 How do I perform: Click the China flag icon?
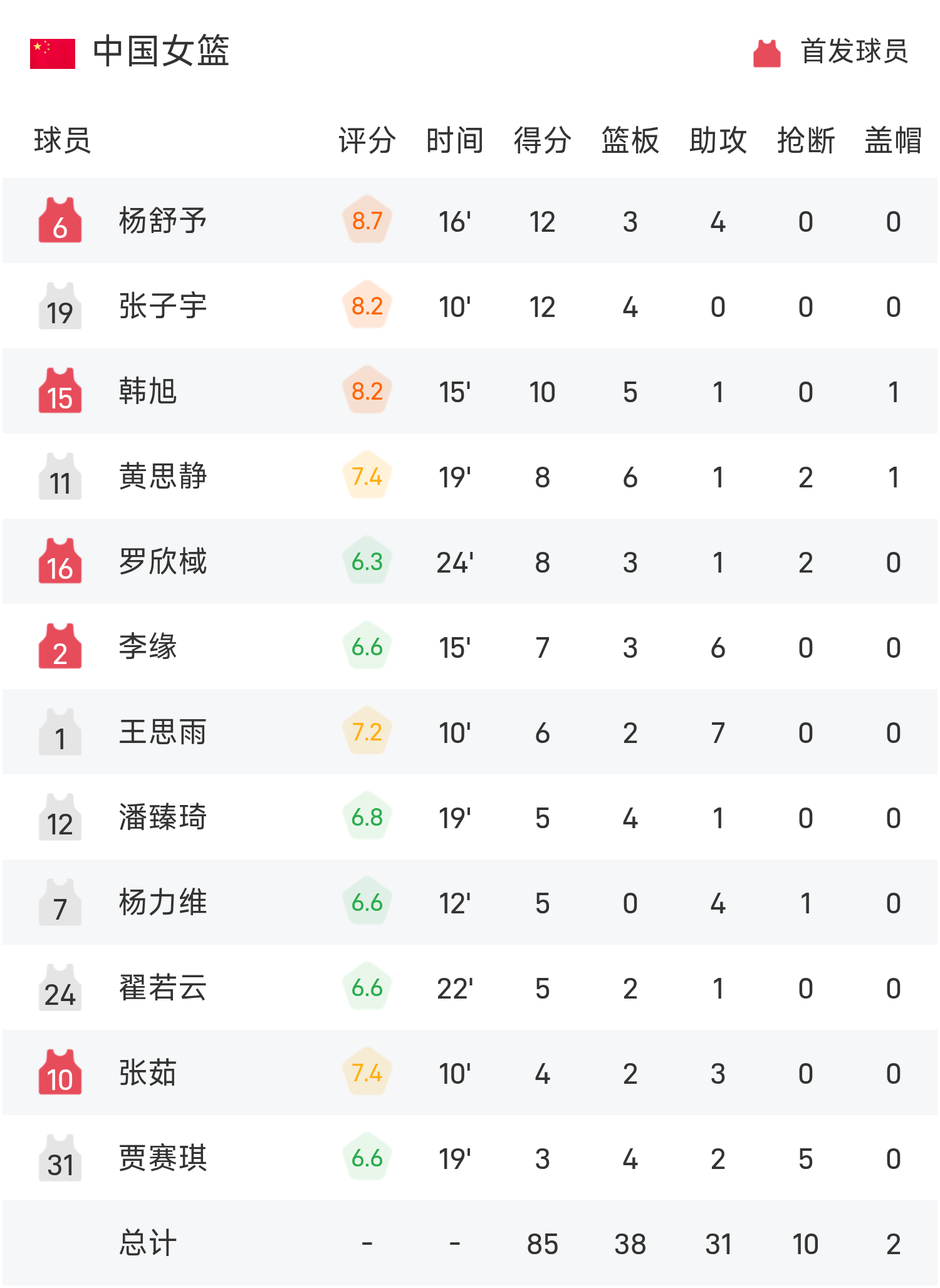click(x=53, y=53)
